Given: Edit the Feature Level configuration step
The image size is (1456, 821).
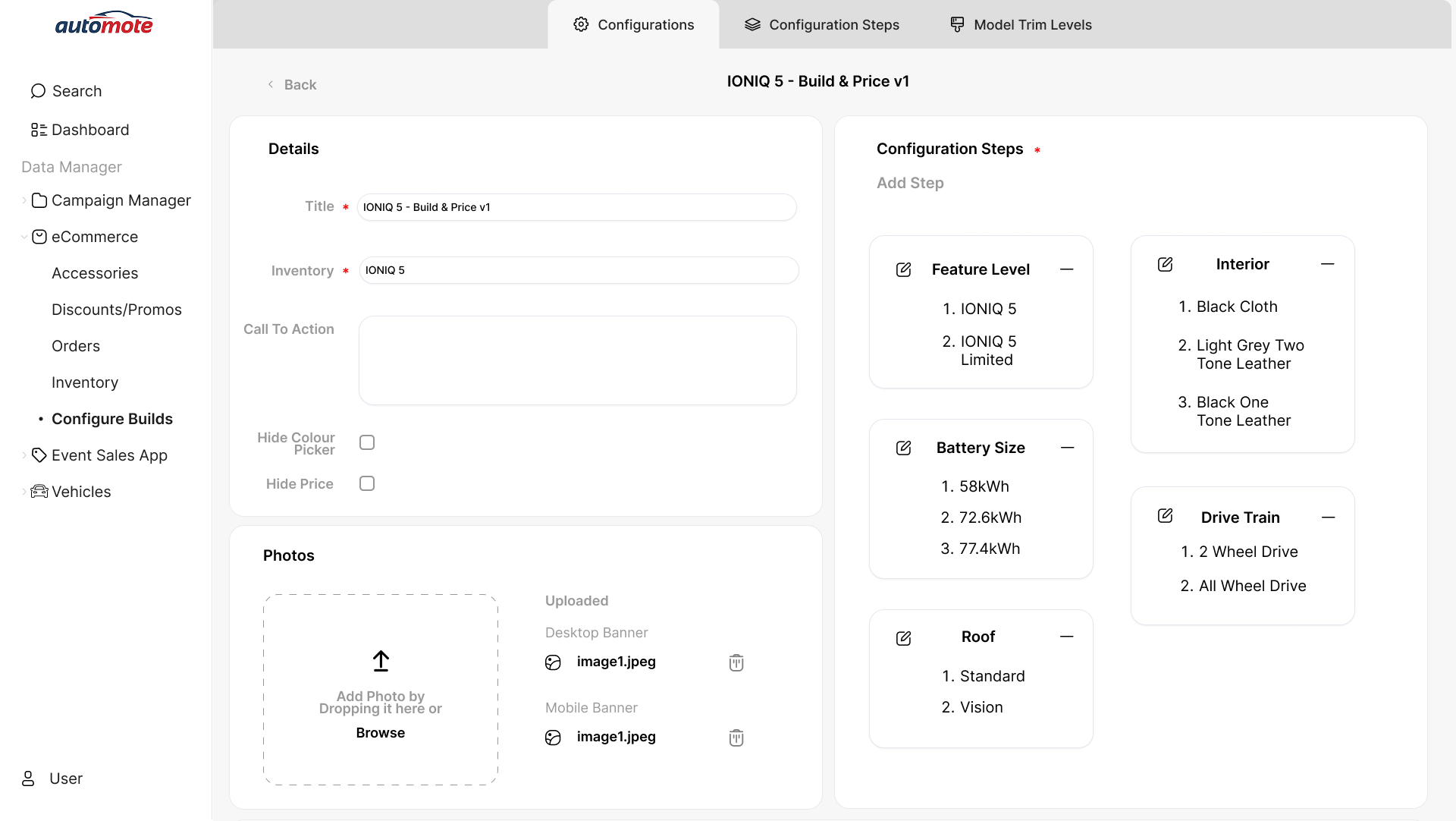Looking at the screenshot, I should pos(903,269).
